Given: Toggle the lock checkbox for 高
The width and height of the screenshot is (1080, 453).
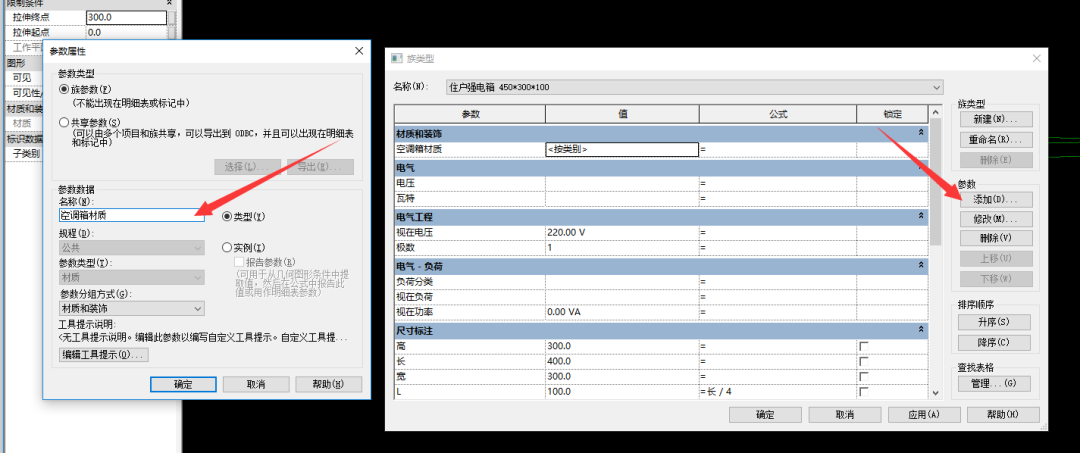Looking at the screenshot, I should 864,346.
